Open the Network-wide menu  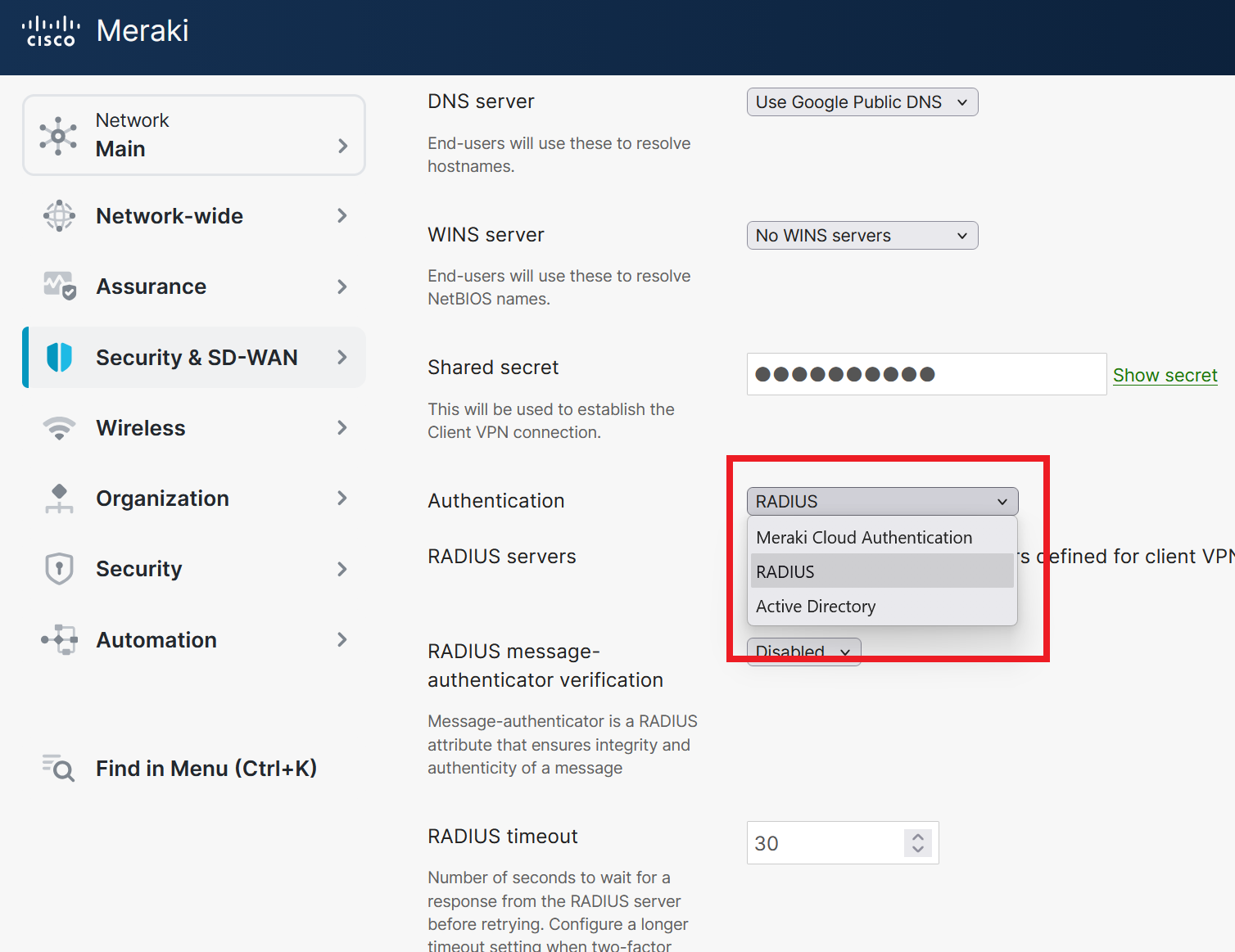point(194,216)
